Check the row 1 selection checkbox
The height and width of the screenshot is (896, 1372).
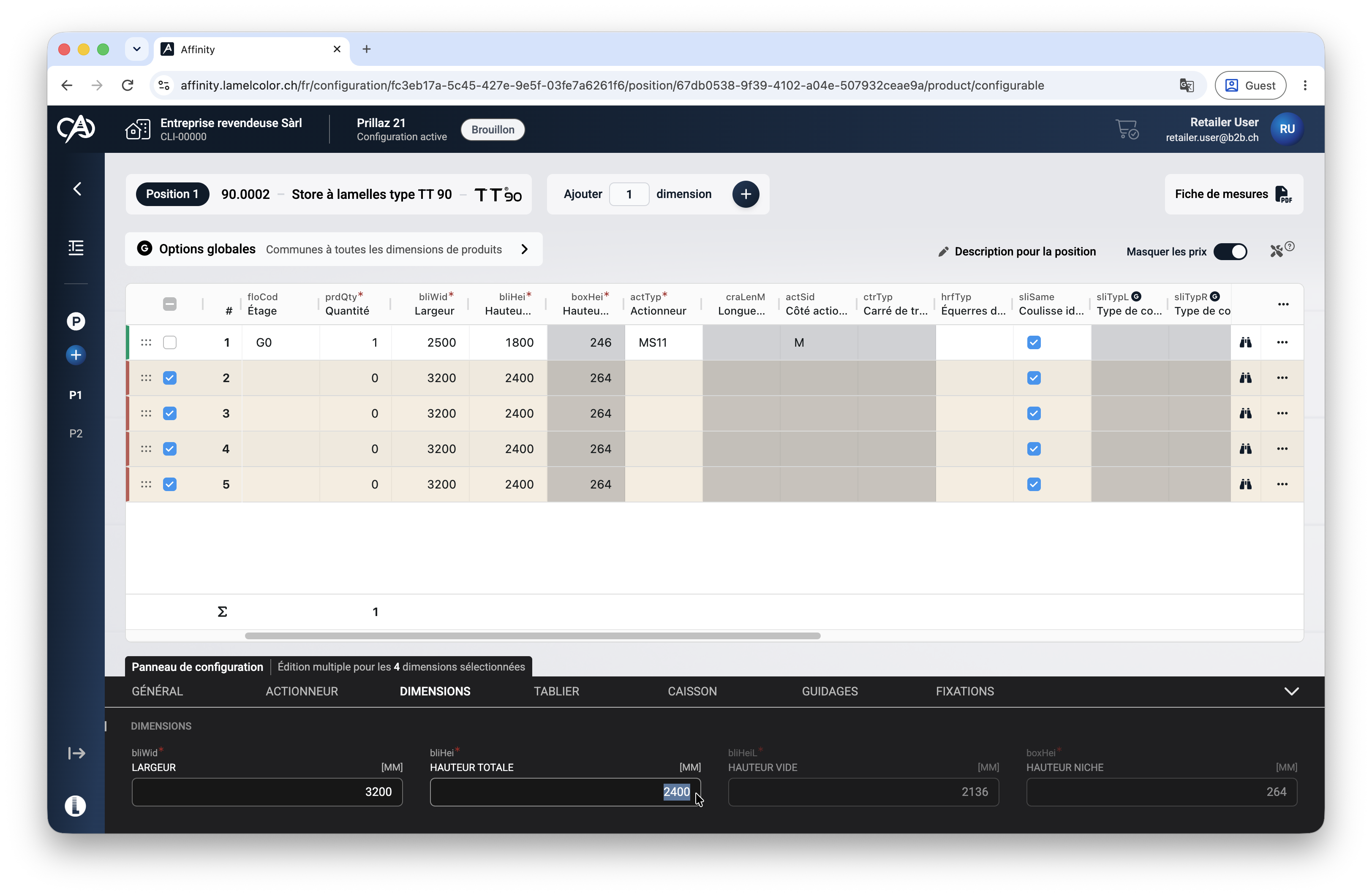point(169,342)
